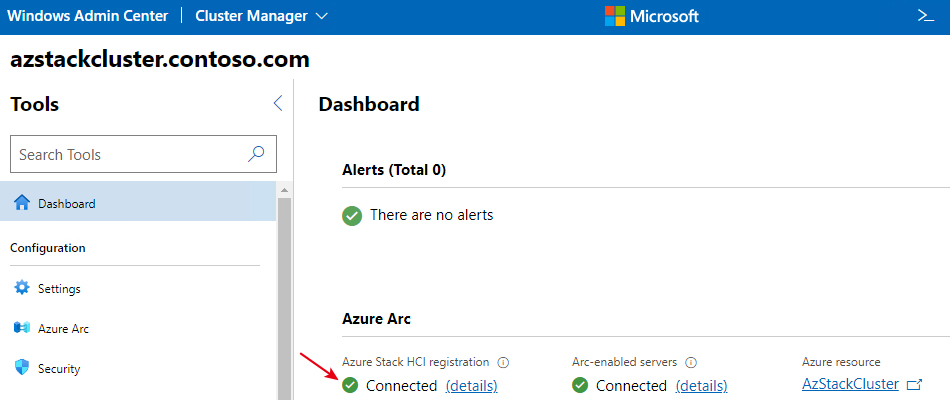Show Arc-enabled servers info icon
950x400 pixels.
(x=691, y=362)
